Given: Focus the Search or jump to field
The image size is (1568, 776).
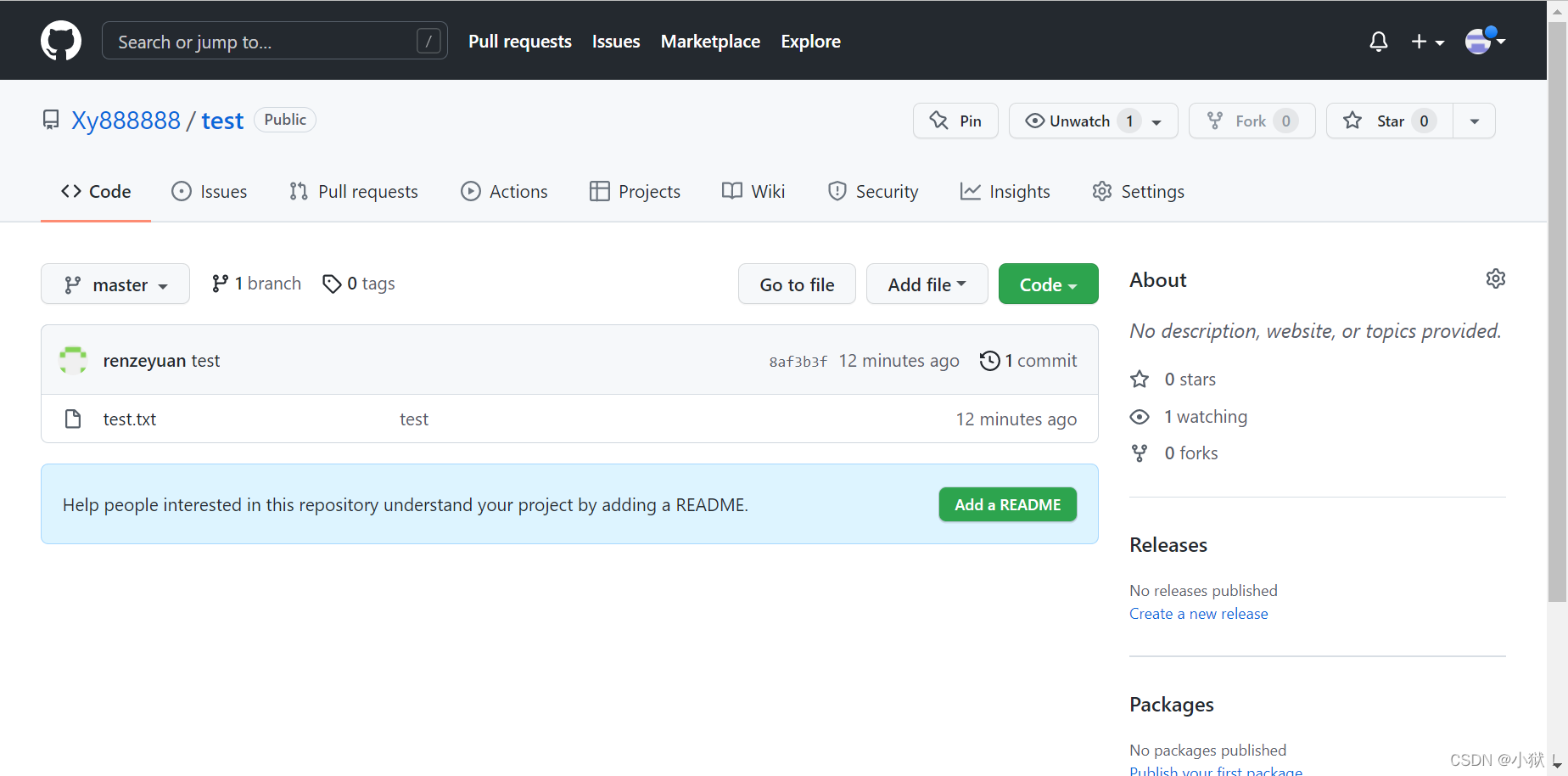Looking at the screenshot, I should 275,41.
